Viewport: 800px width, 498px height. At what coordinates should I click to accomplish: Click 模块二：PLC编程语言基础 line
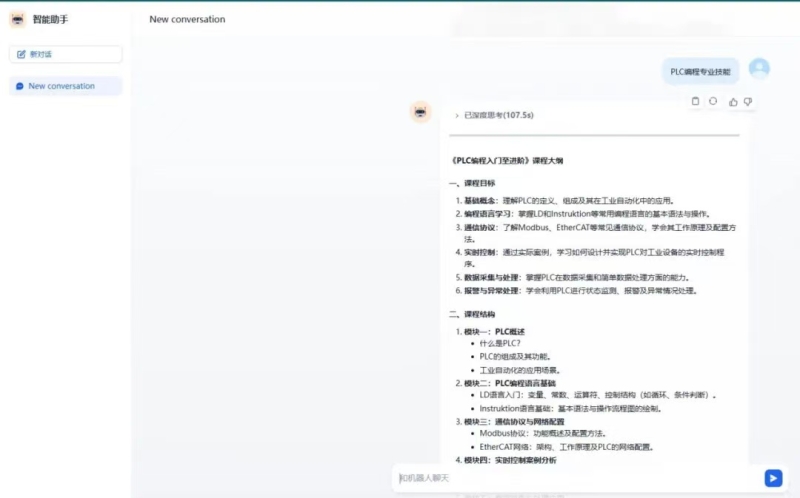(506, 383)
